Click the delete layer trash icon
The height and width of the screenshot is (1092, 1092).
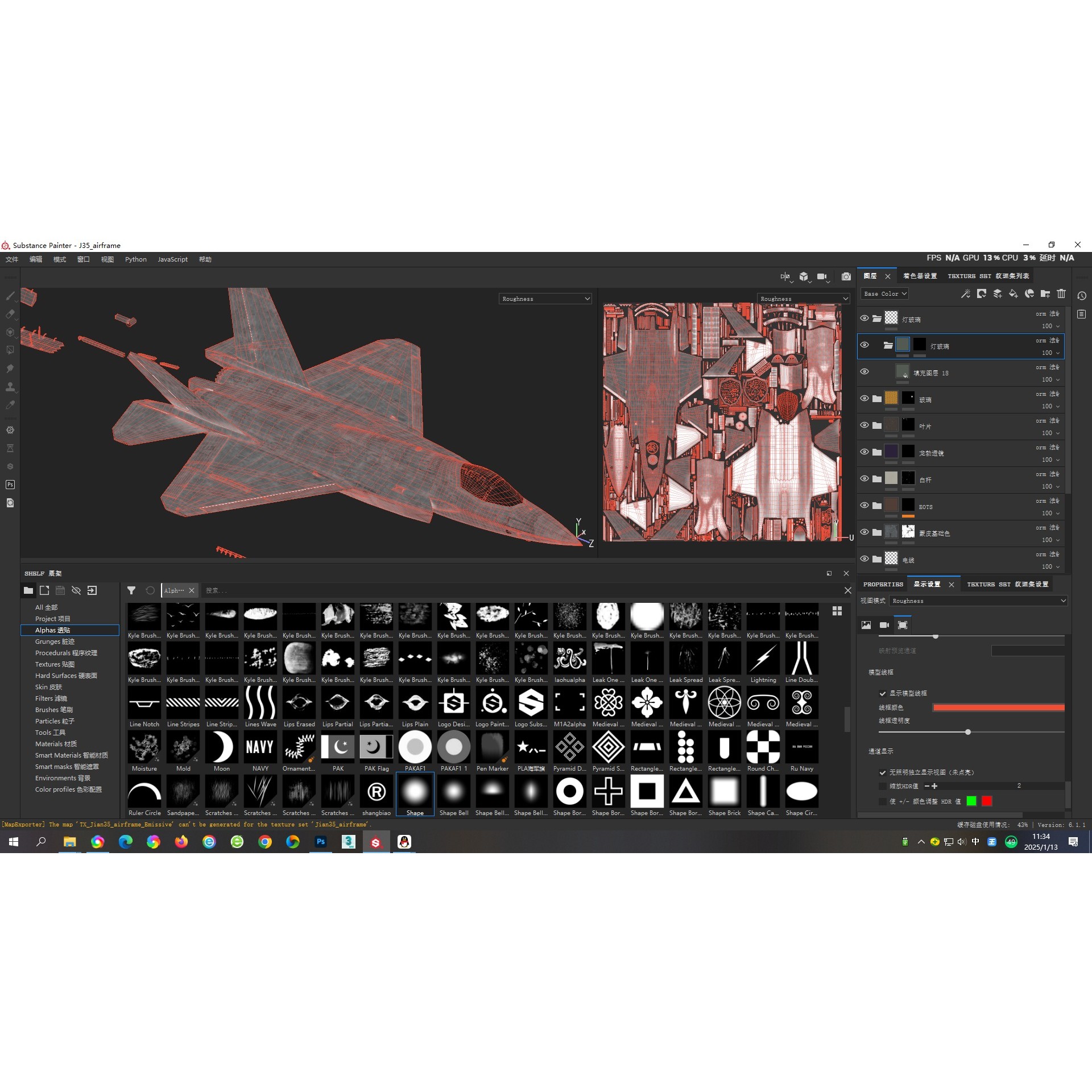pyautogui.click(x=1061, y=294)
